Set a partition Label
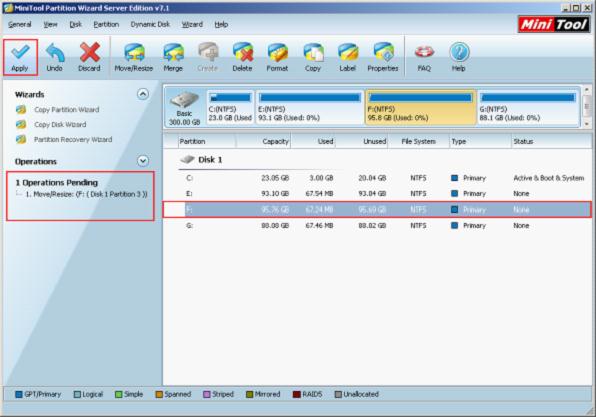 (x=348, y=57)
